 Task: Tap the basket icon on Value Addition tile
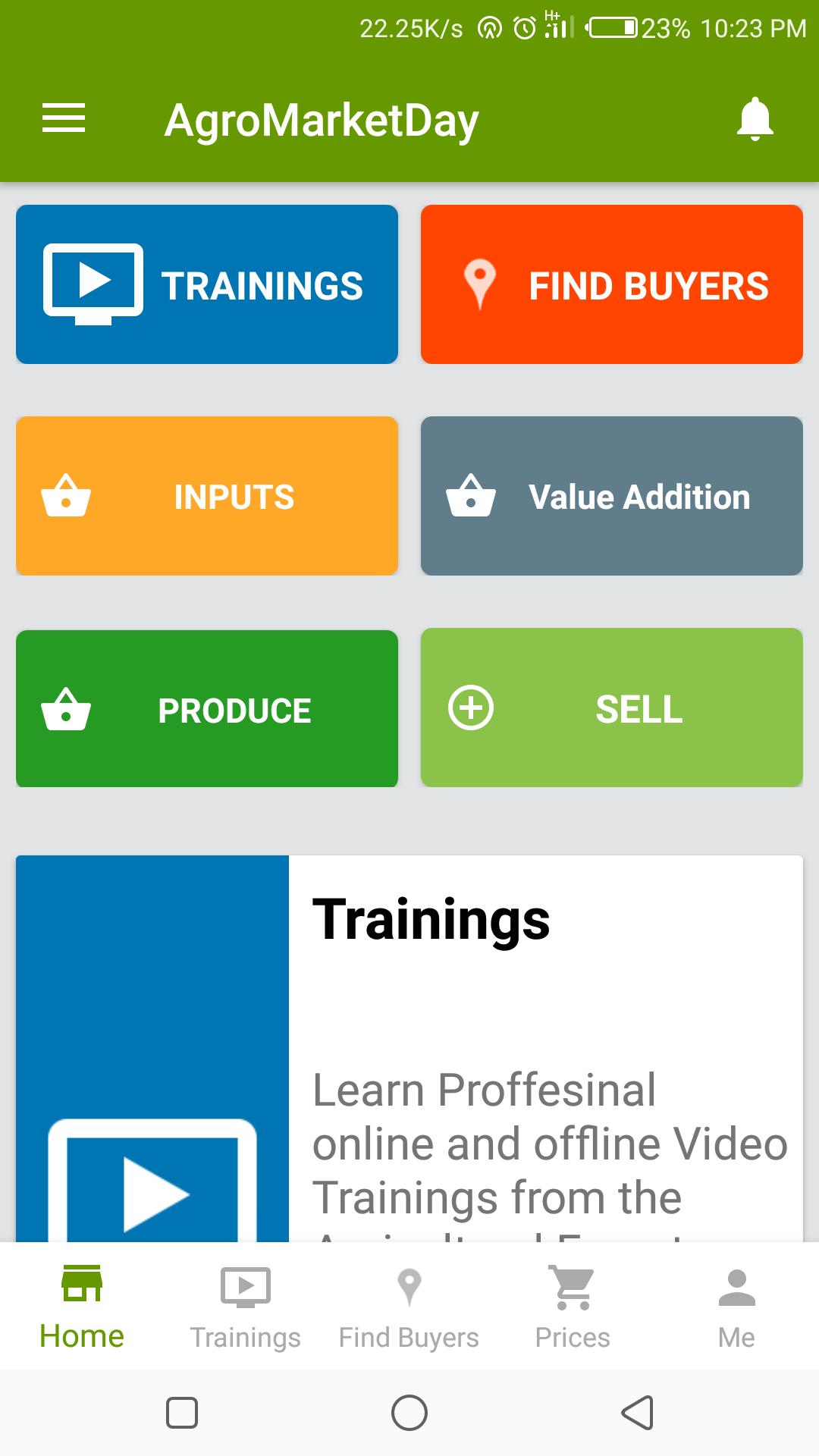[x=471, y=497]
